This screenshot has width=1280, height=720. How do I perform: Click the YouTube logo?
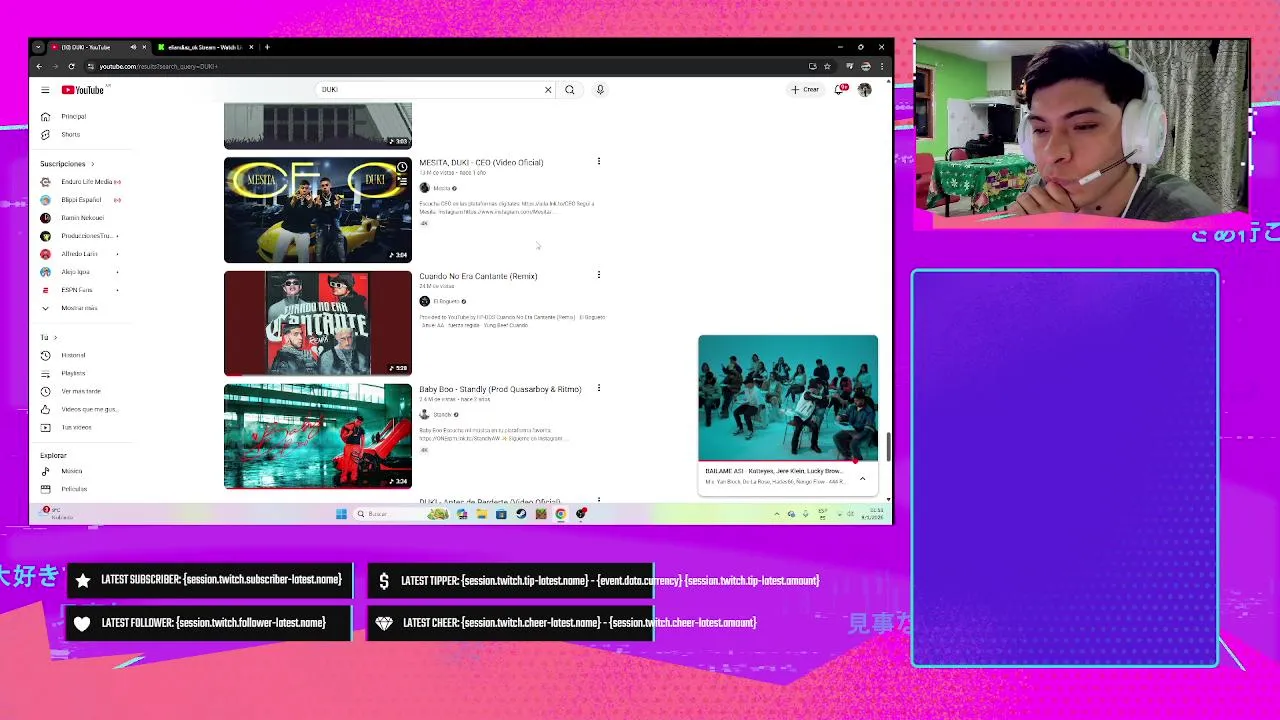pyautogui.click(x=83, y=90)
